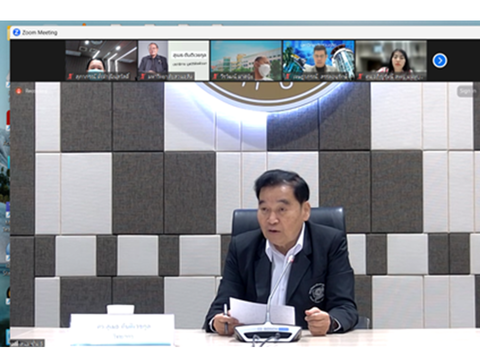This screenshot has width=480, height=360.
Task: Click the red recording indicator icon
Action: click(19, 91)
